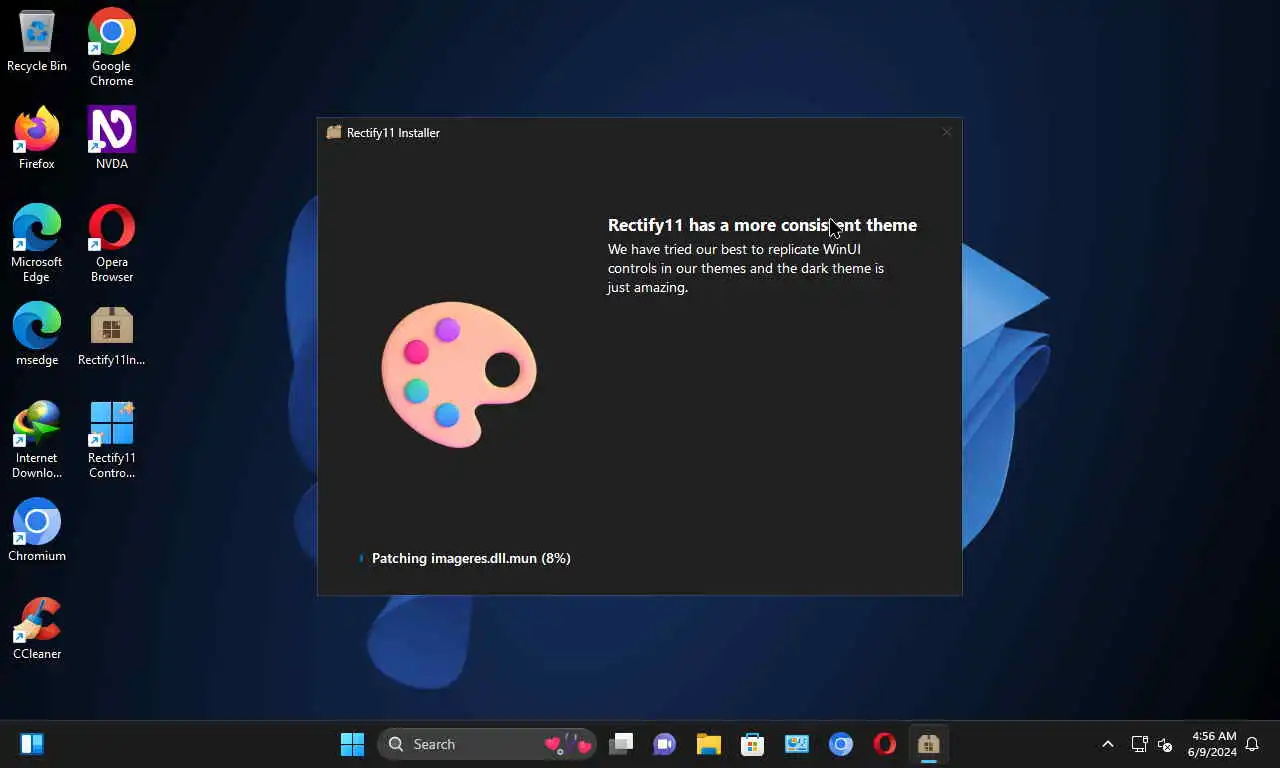This screenshot has width=1280, height=768.
Task: Select the msedge desktop icon
Action: (37, 334)
